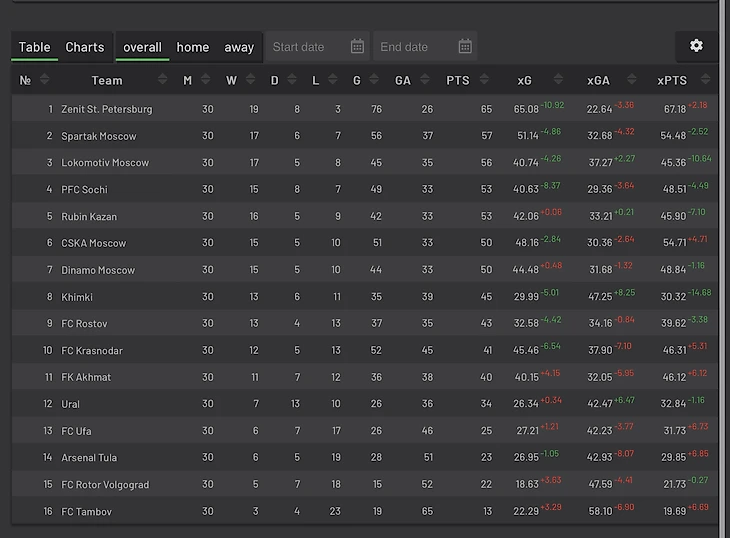Viewport: 730px width, 538px height.
Task: Switch to the Charts tab
Action: (85, 47)
